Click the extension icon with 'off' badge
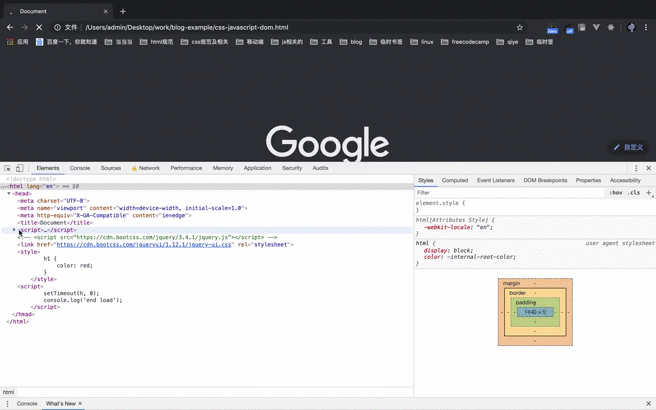Image resolution: width=656 pixels, height=410 pixels. (x=569, y=28)
